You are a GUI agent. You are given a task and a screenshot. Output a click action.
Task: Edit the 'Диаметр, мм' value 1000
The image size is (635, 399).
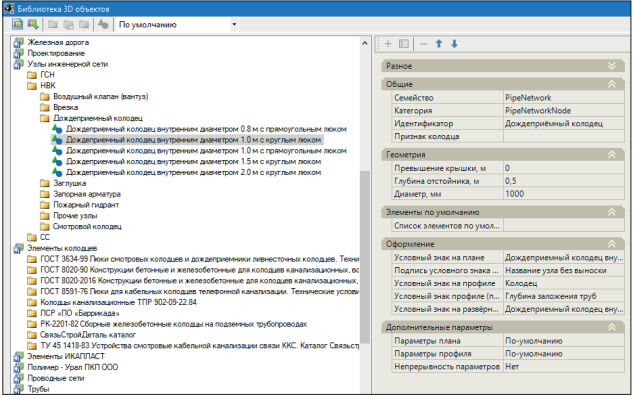pyautogui.click(x=563, y=194)
